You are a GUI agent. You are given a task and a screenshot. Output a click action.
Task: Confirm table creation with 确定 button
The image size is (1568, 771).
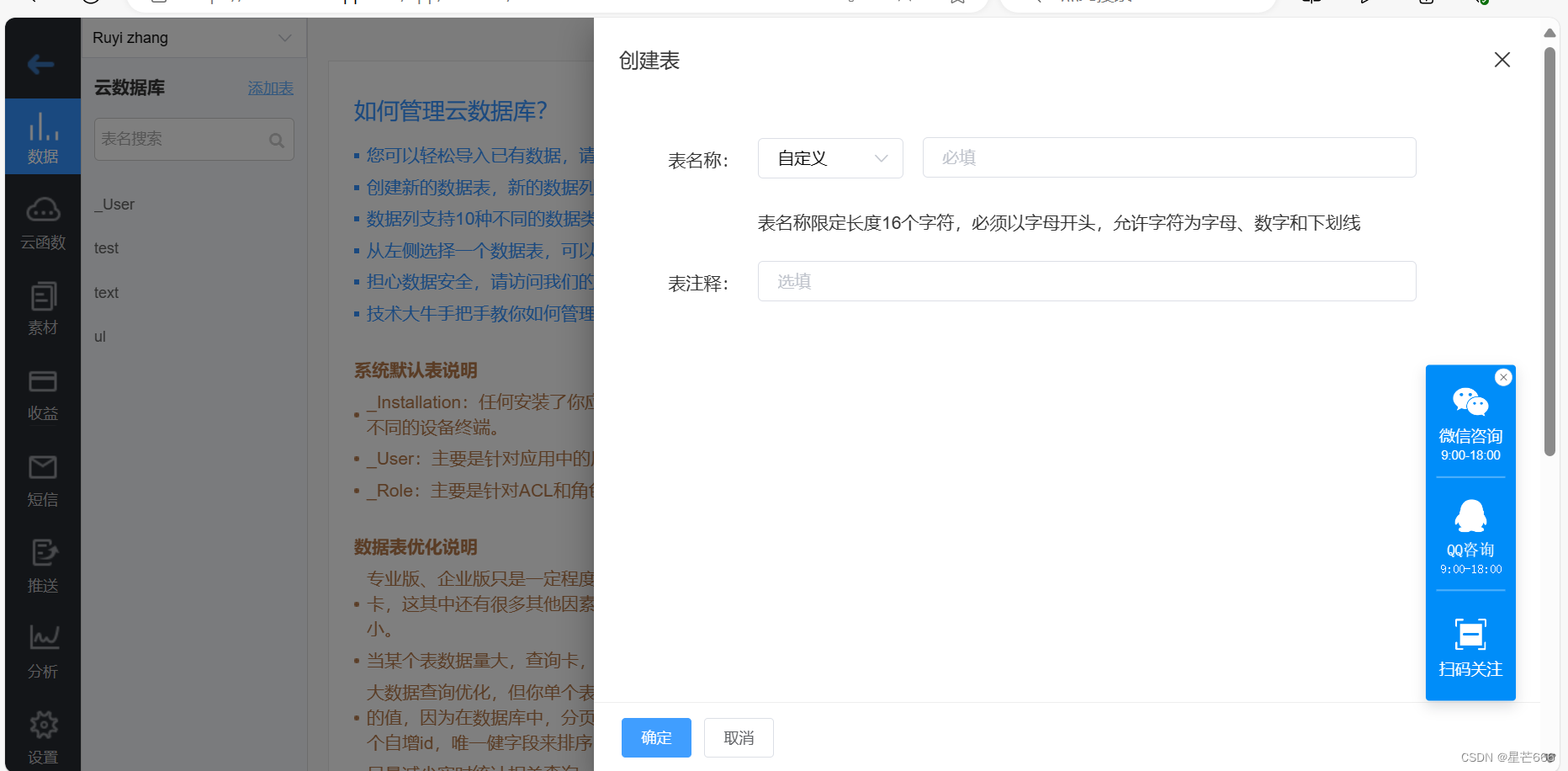[x=655, y=737]
